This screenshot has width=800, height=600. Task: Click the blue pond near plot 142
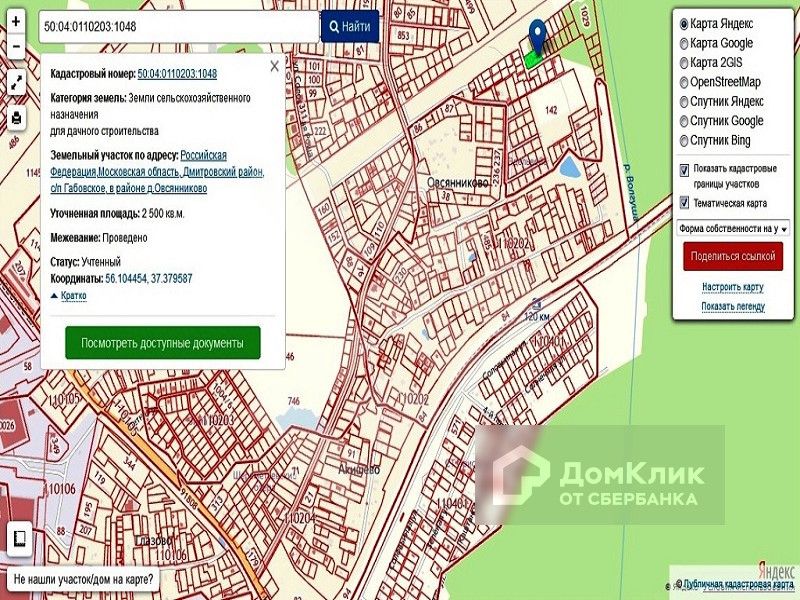(569, 167)
